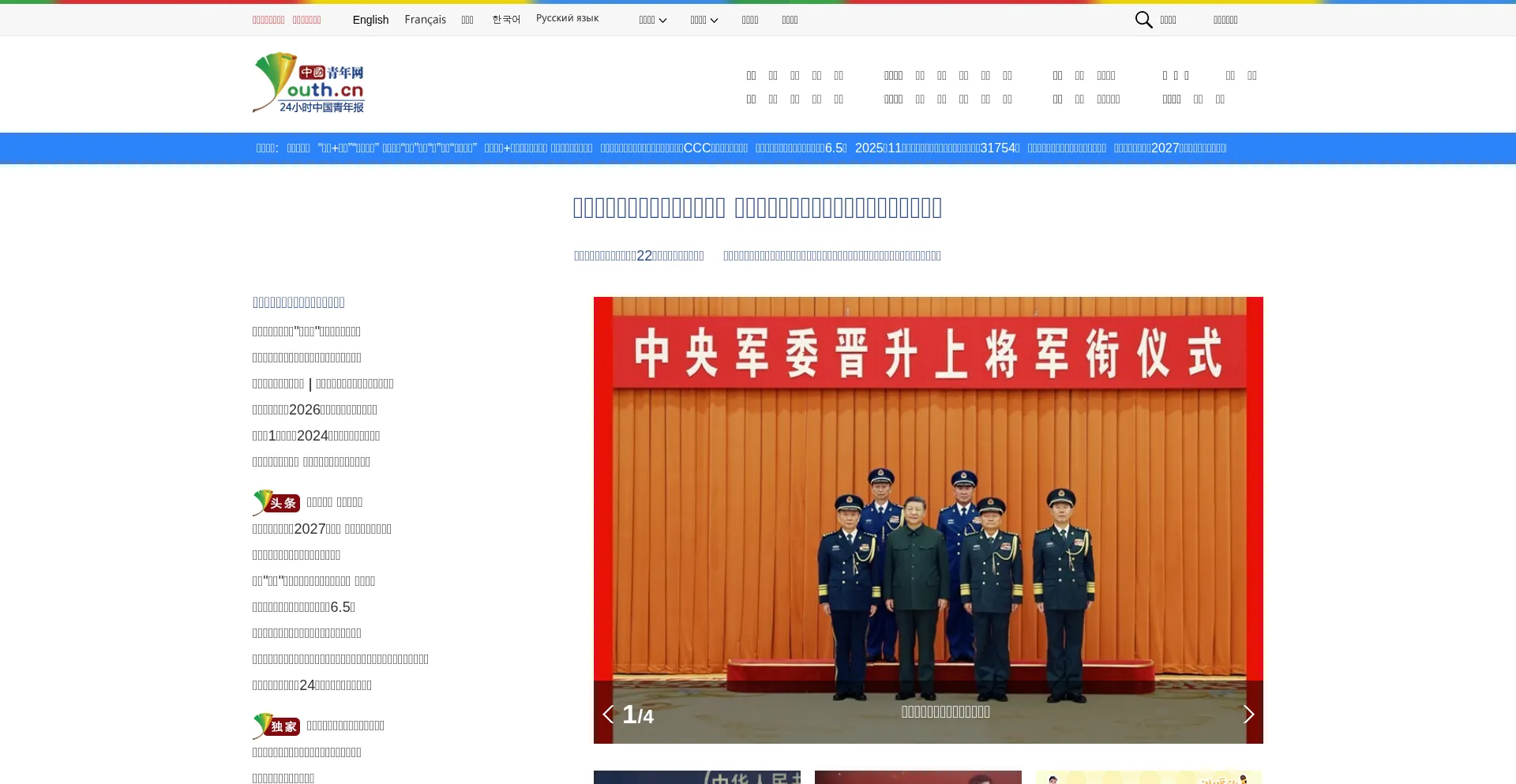This screenshot has height=784, width=1516.
Task: Go to previous slide with left carousel arrow
Action: coord(608,714)
